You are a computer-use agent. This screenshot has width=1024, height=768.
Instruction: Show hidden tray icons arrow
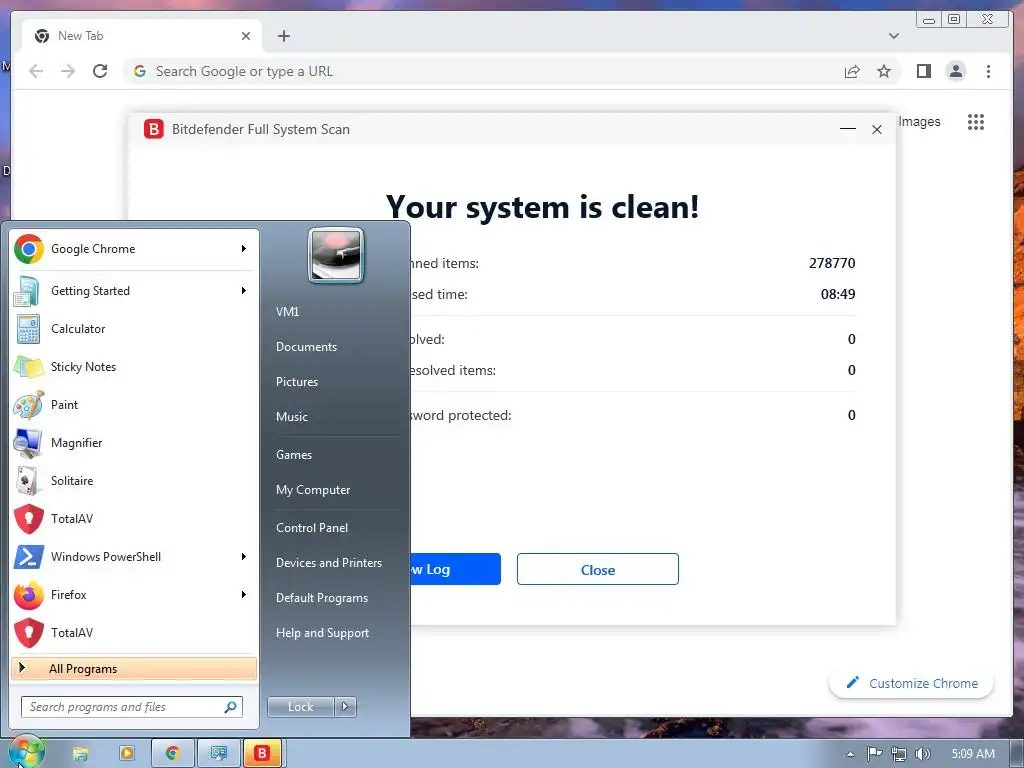click(850, 754)
